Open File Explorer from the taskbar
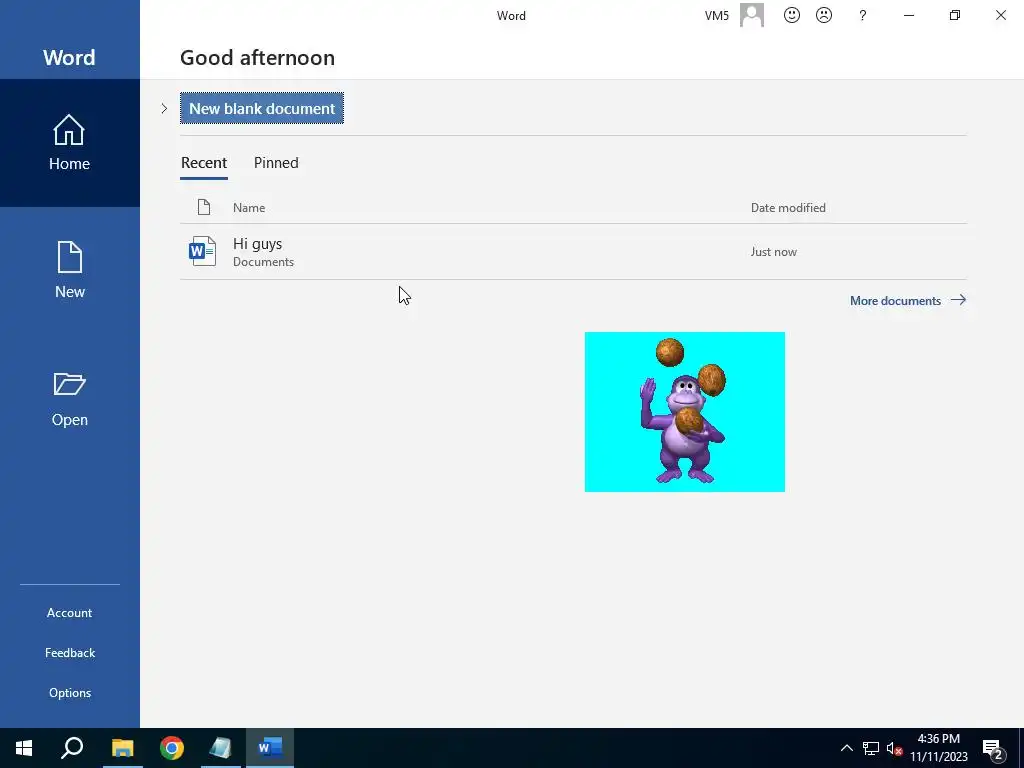Viewport: 1024px width, 768px height. [122, 748]
